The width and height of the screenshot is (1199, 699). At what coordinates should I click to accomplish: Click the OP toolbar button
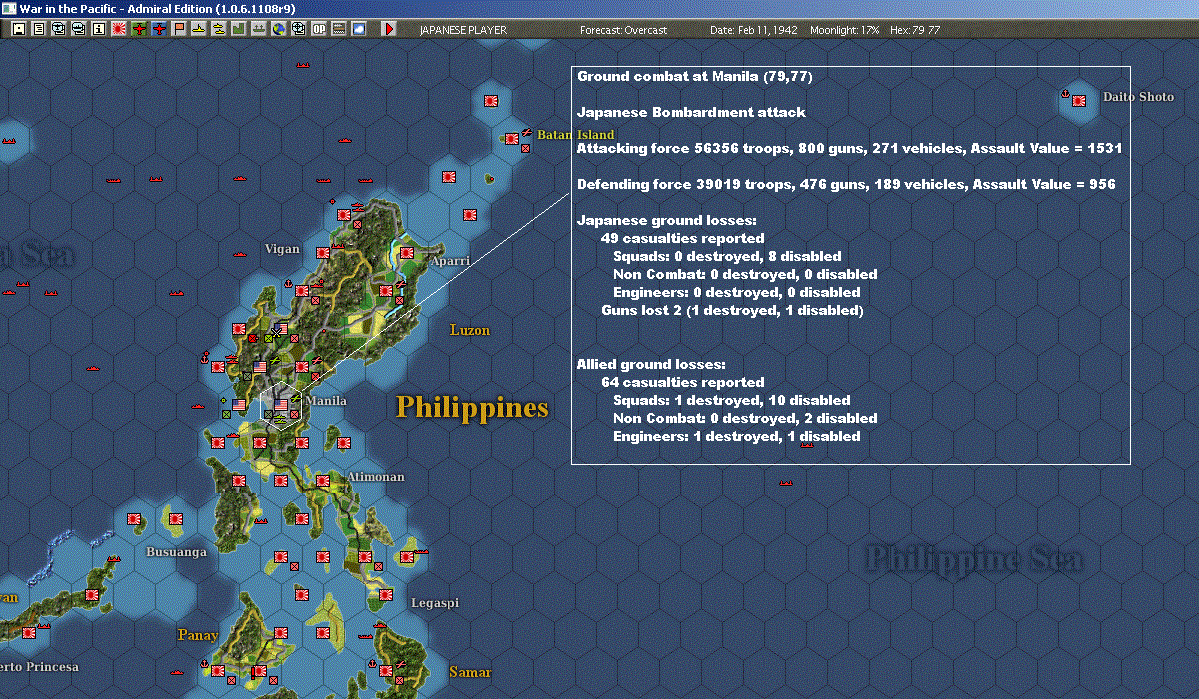click(x=319, y=29)
